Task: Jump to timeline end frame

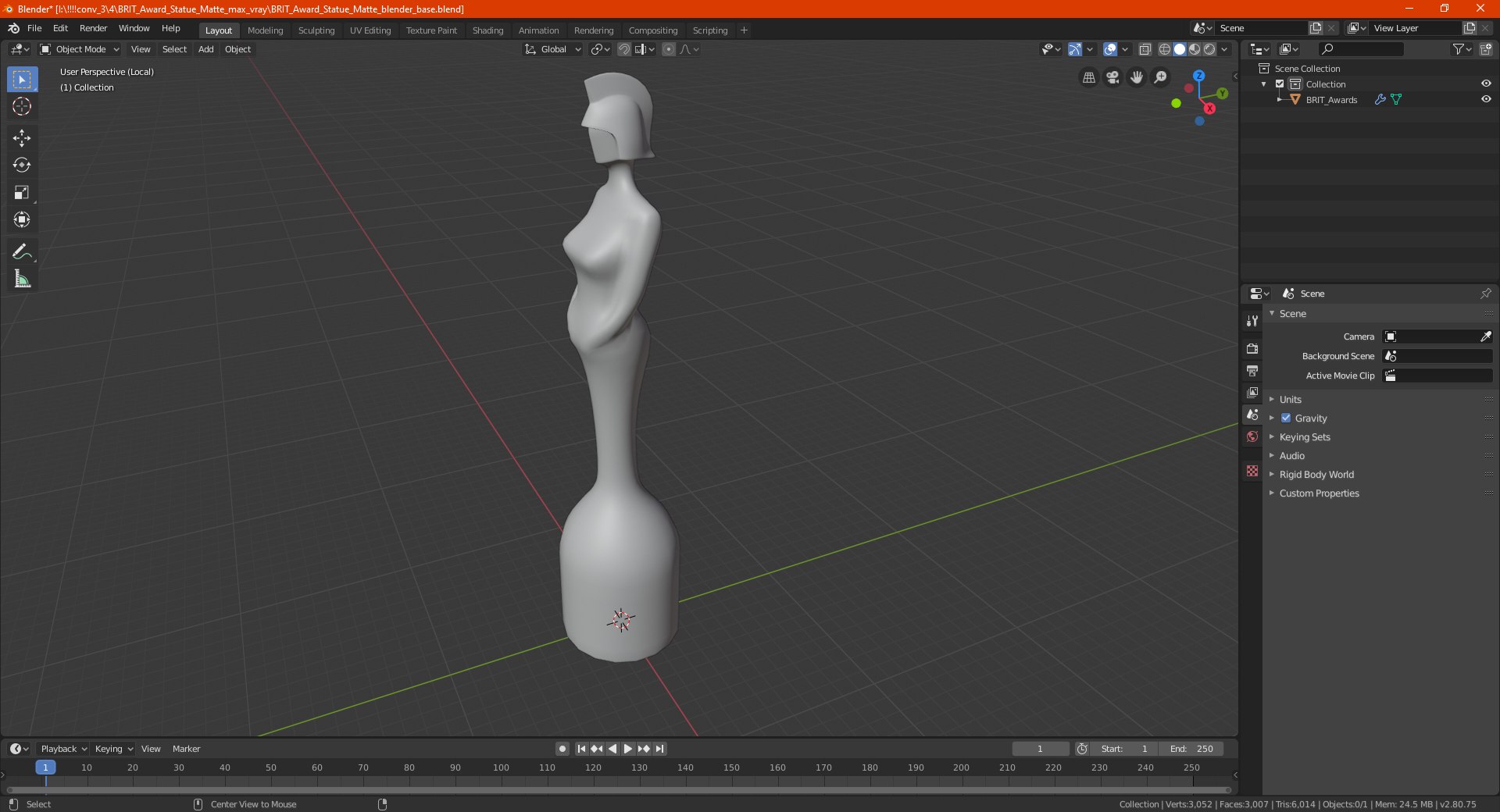Action: point(659,749)
